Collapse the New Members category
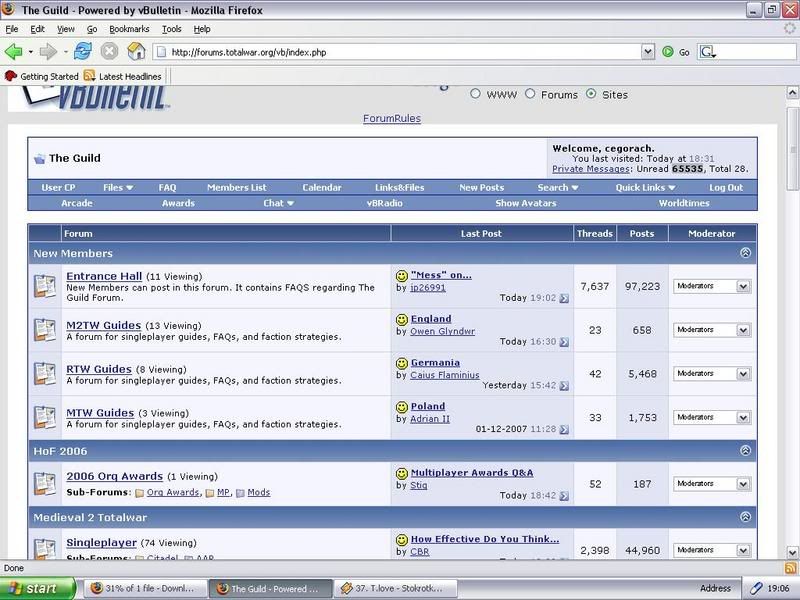Viewport: 800px width, 600px height. point(745,253)
